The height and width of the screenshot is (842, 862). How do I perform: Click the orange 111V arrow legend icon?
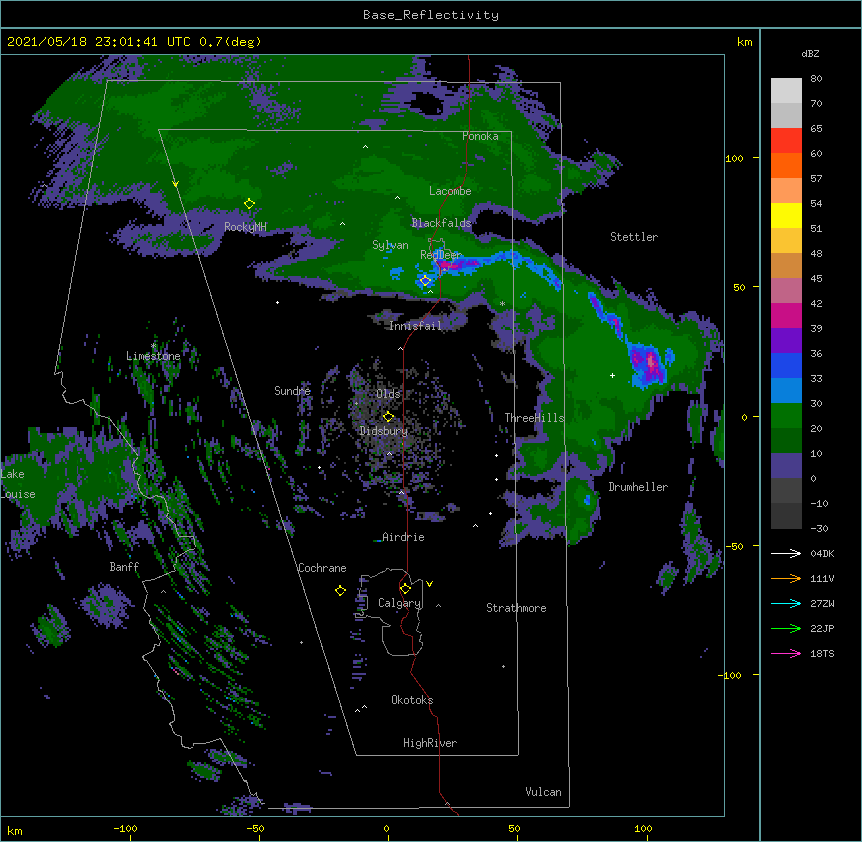coord(786,578)
